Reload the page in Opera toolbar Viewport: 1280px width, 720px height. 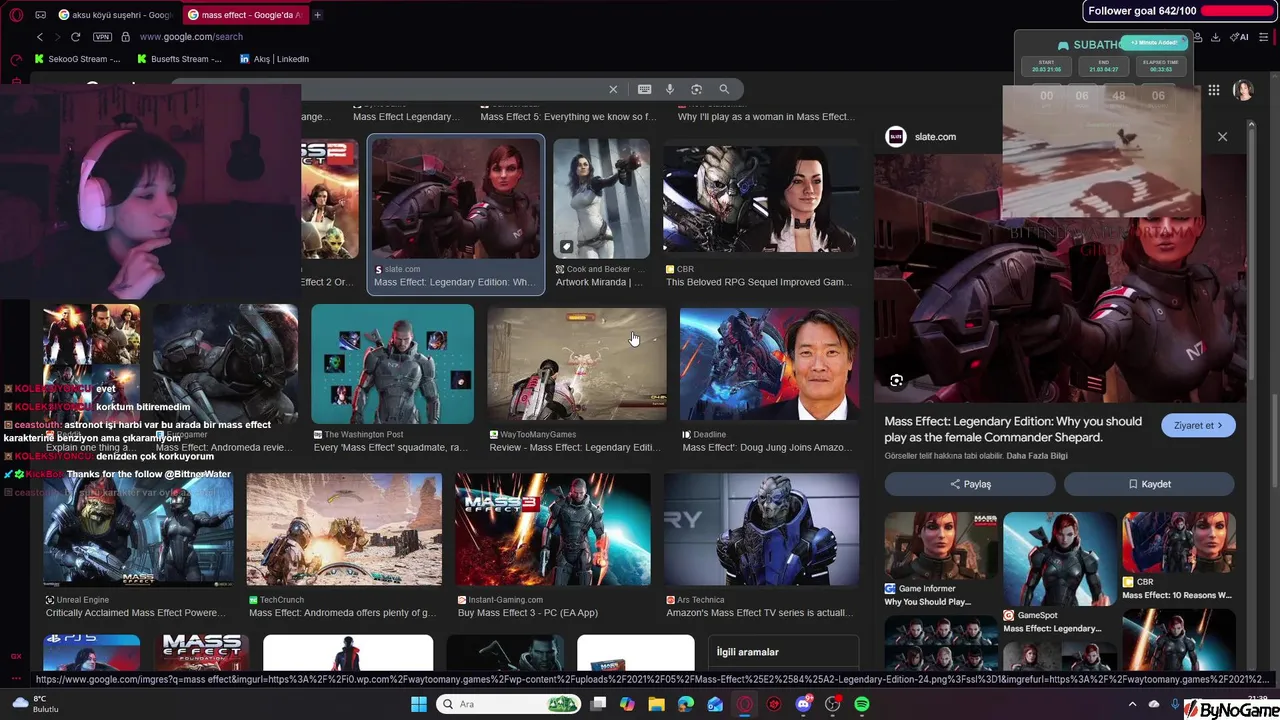pyautogui.click(x=75, y=37)
